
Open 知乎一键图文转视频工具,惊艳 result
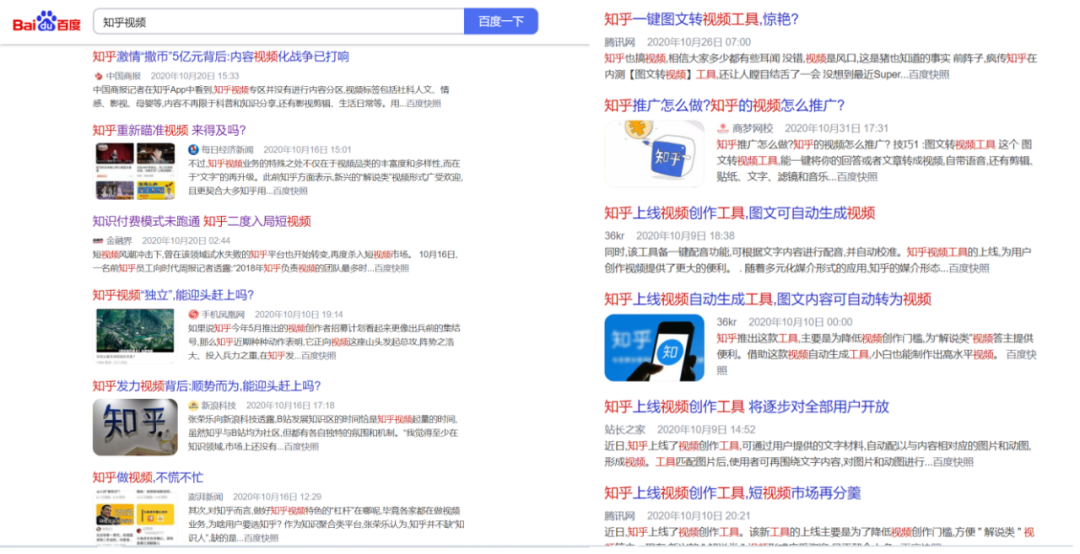click(701, 19)
